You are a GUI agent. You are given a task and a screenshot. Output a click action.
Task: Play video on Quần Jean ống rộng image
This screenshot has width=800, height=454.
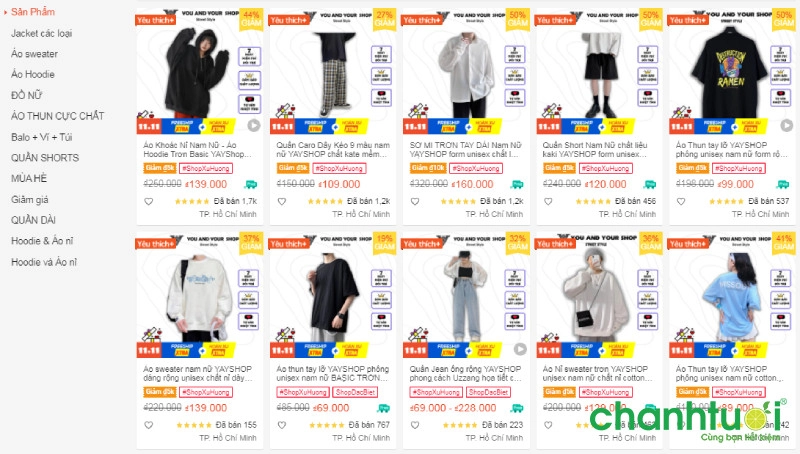click(520, 349)
